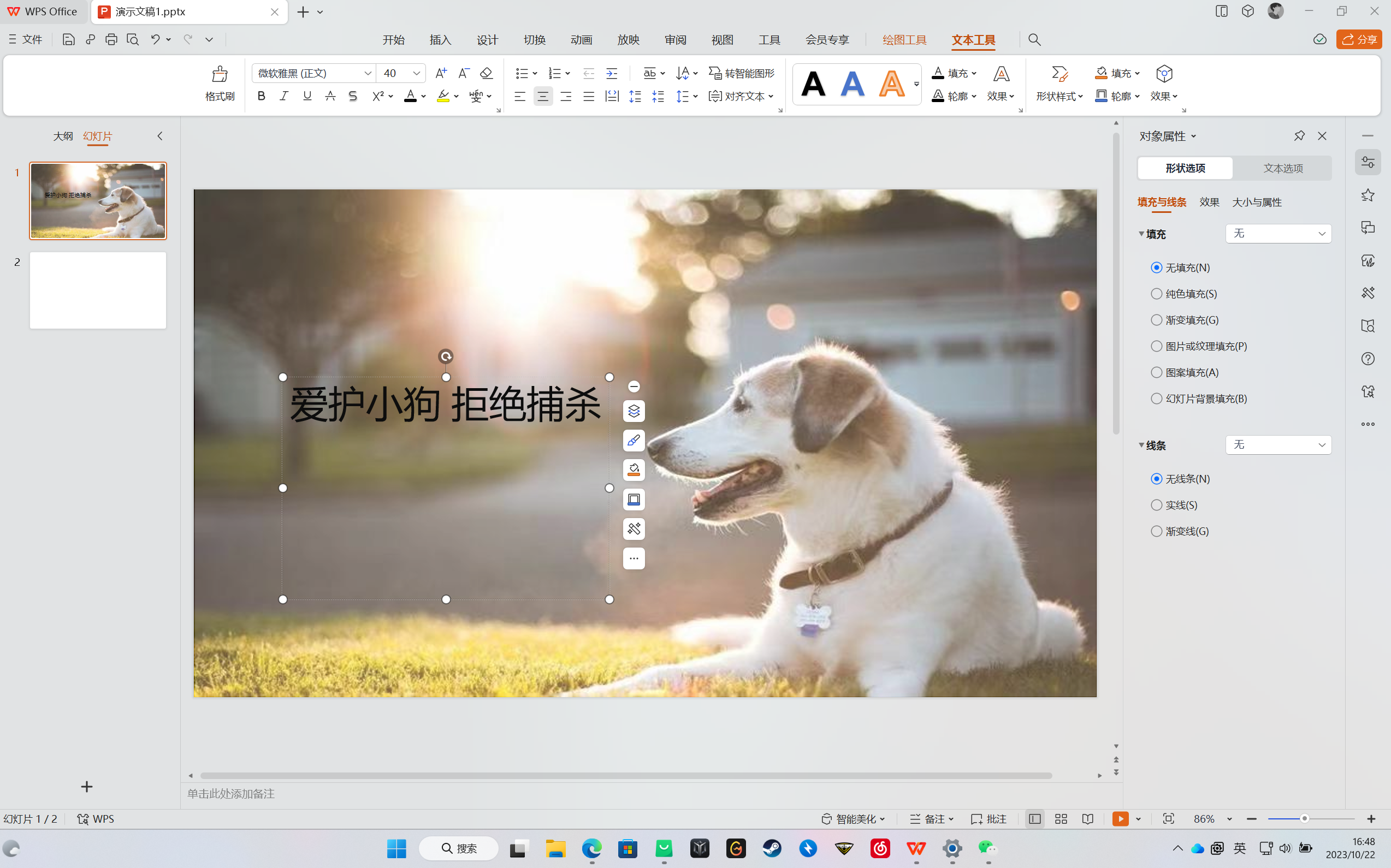Collapse the 线条 section
The image size is (1391, 868).
pyautogui.click(x=1141, y=445)
